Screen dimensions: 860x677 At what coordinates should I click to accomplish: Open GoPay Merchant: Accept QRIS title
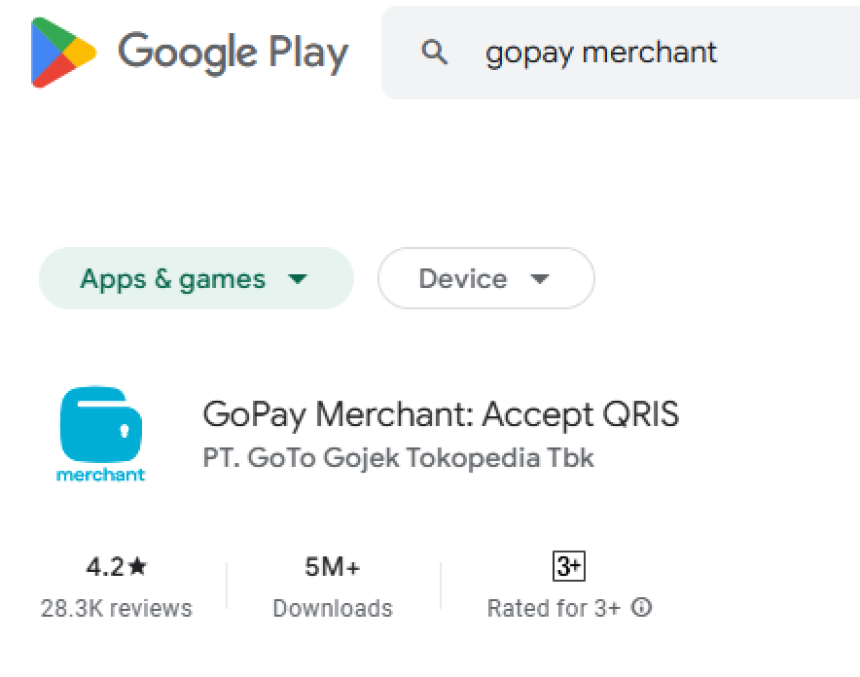[440, 414]
